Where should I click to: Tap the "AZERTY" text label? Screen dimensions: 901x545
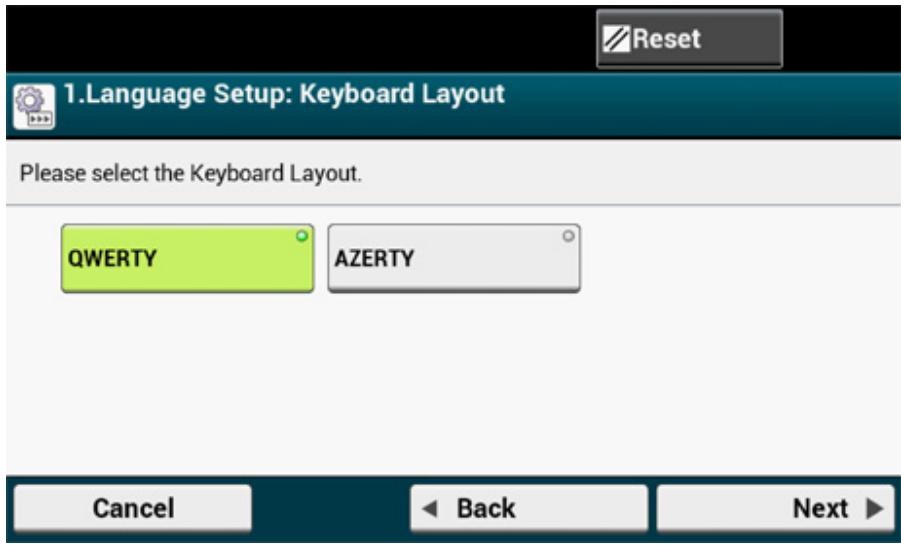(x=374, y=259)
